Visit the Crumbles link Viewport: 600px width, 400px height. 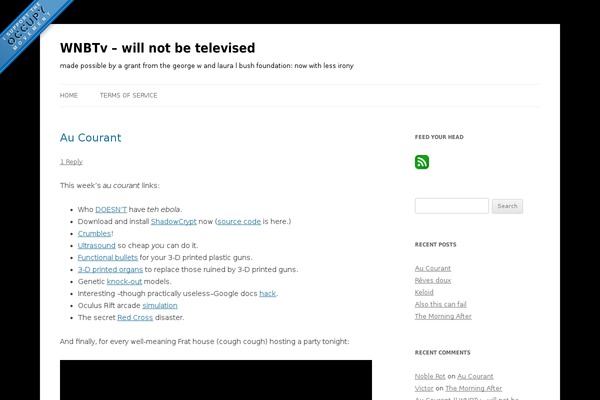pos(95,233)
